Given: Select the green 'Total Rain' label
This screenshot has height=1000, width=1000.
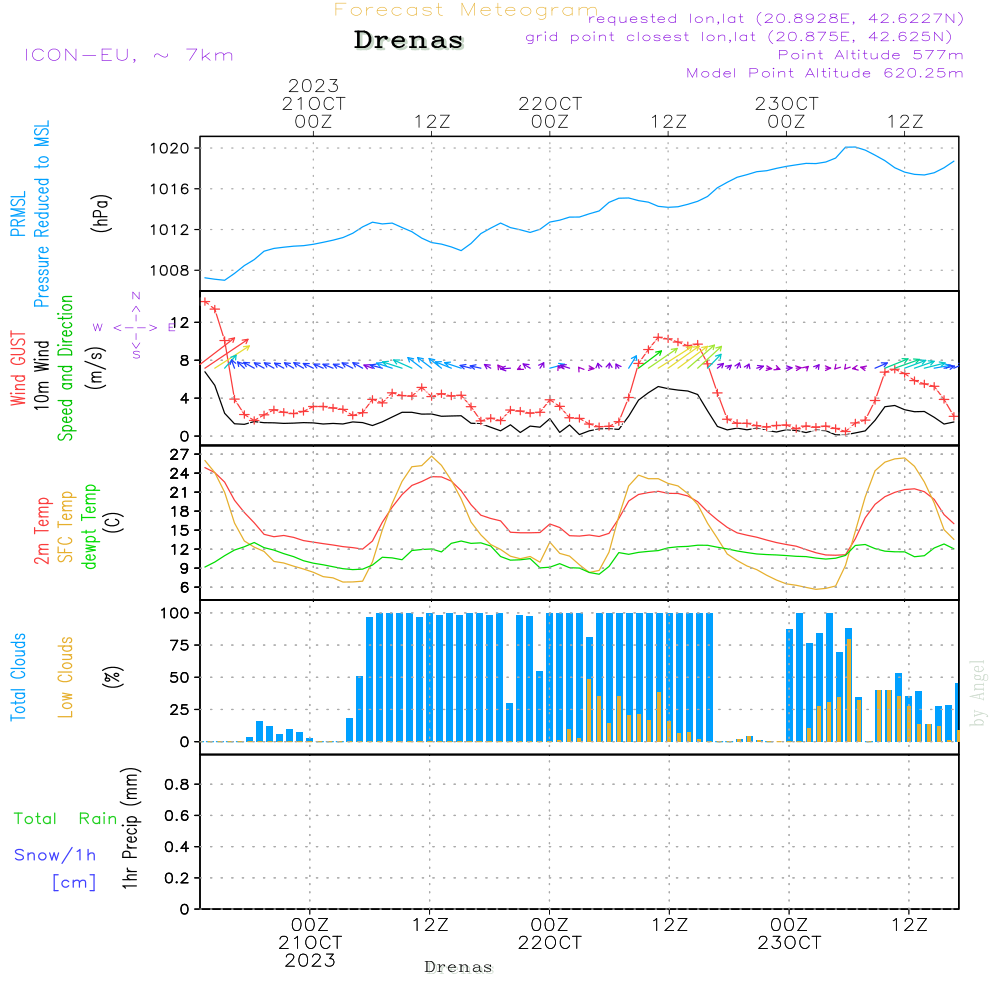Looking at the screenshot, I should point(66,819).
